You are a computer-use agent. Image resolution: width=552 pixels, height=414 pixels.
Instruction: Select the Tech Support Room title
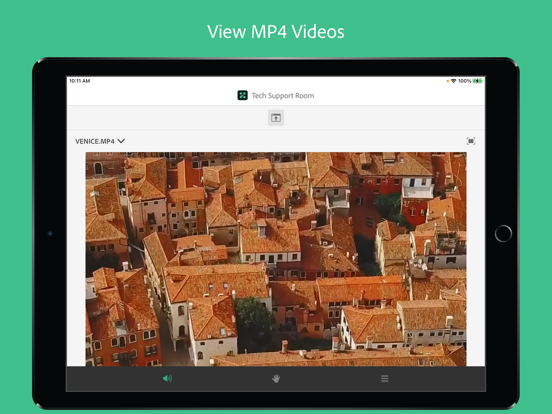[283, 96]
